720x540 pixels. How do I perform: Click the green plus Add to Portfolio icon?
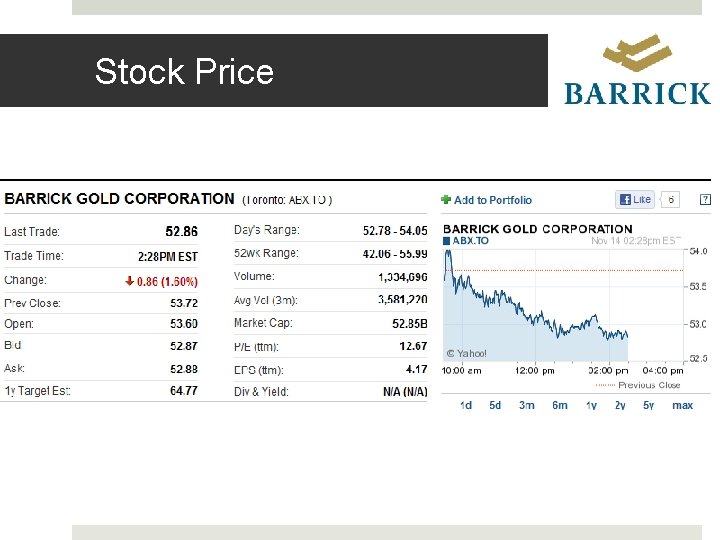point(447,200)
